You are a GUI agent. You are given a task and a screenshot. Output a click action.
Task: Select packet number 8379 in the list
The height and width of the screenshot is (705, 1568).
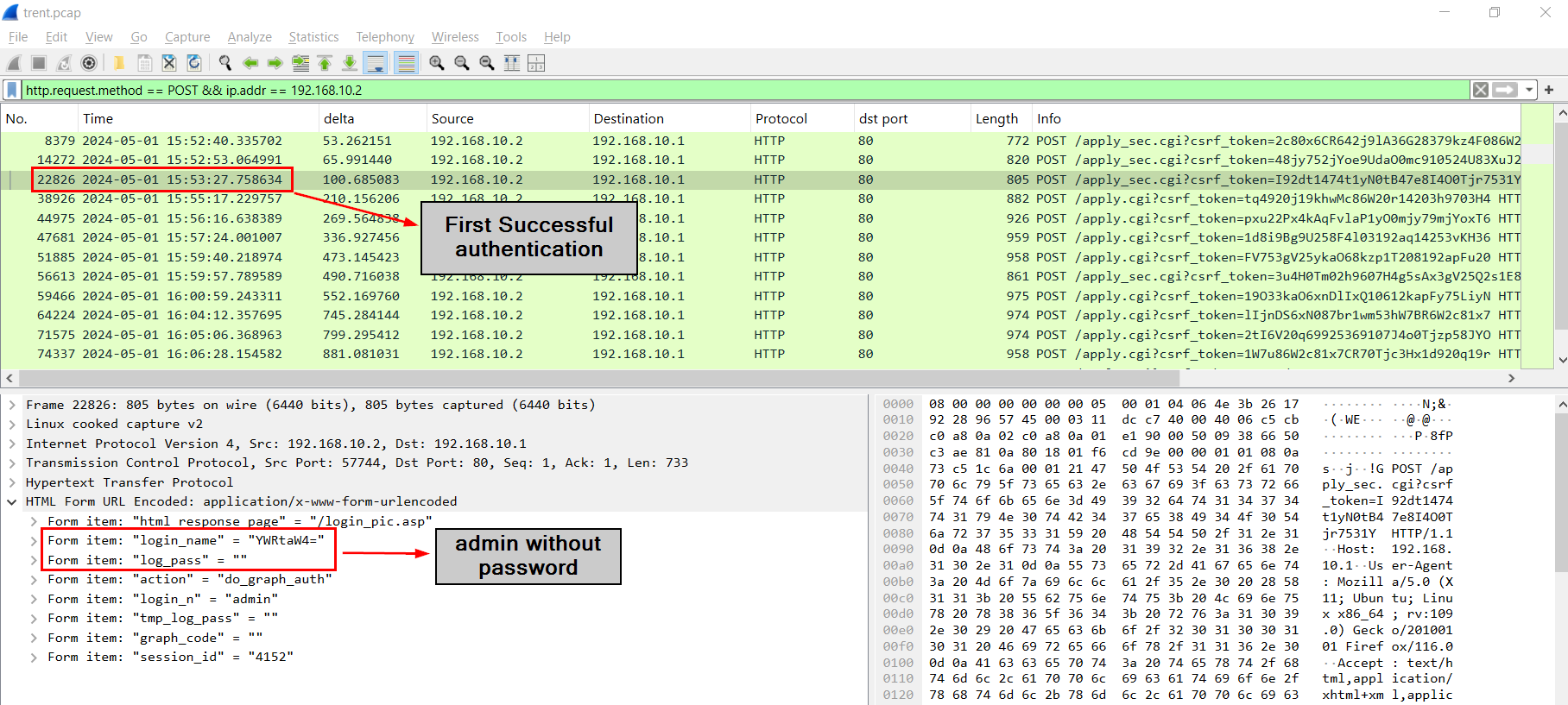tap(761, 141)
